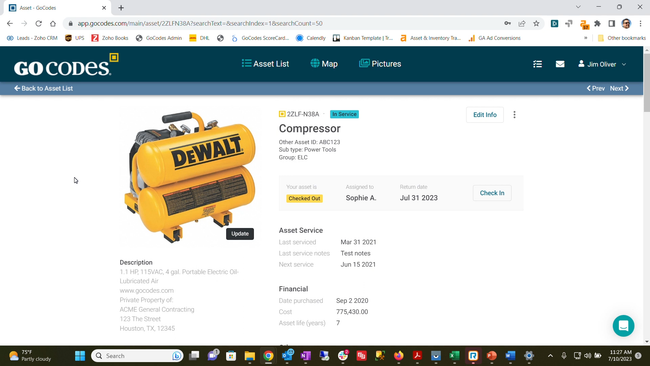
Task: Click the password key icon in address bar
Action: (507, 24)
